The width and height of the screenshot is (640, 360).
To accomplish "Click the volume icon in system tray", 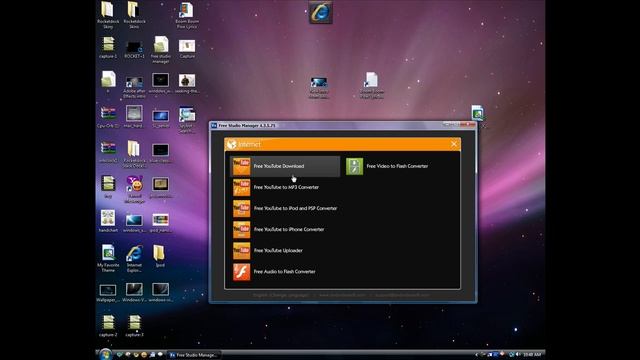I will point(518,355).
